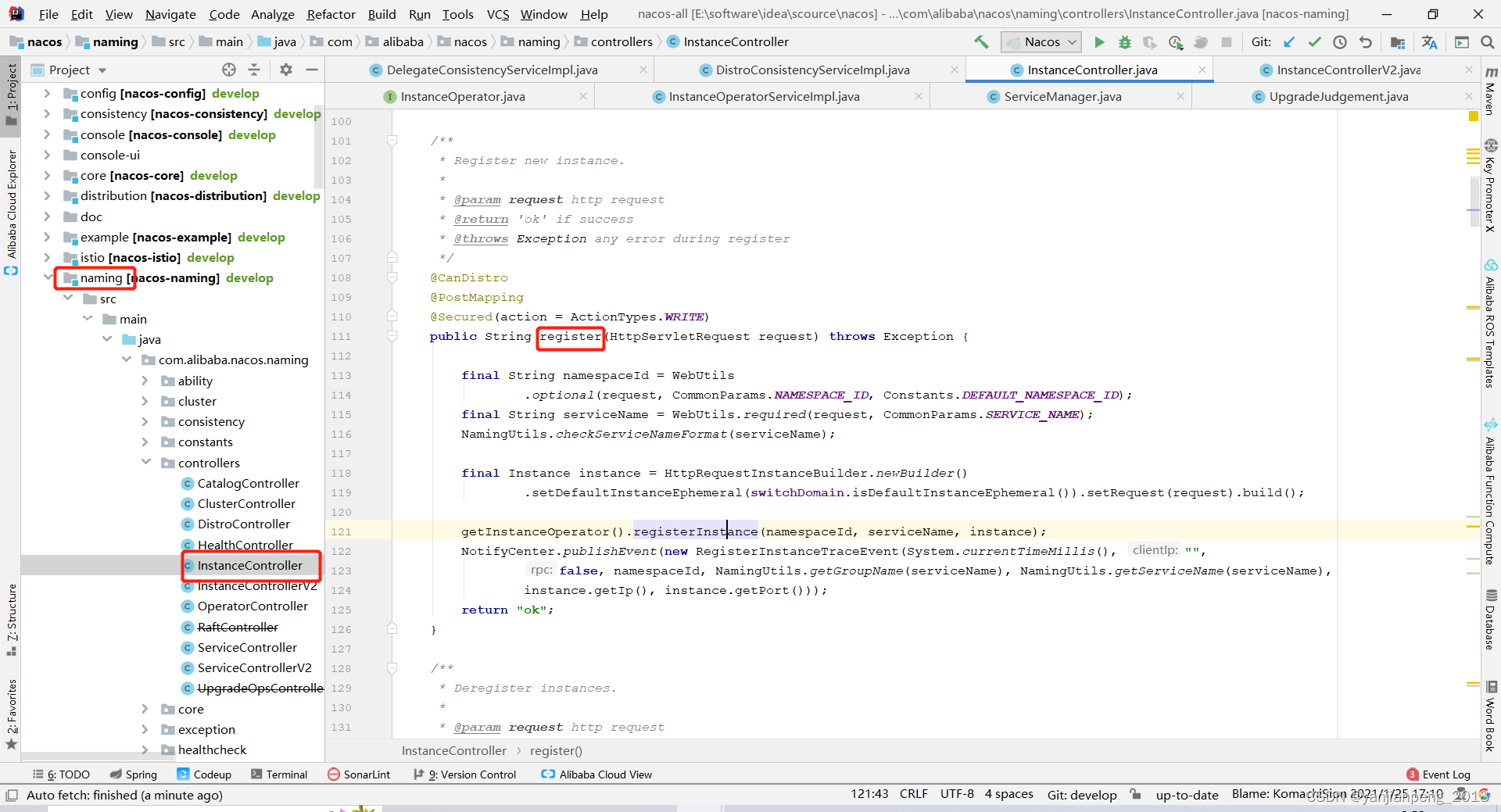Run Nacos with coverage
Viewport: 1501px width, 812px height.
(1150, 41)
